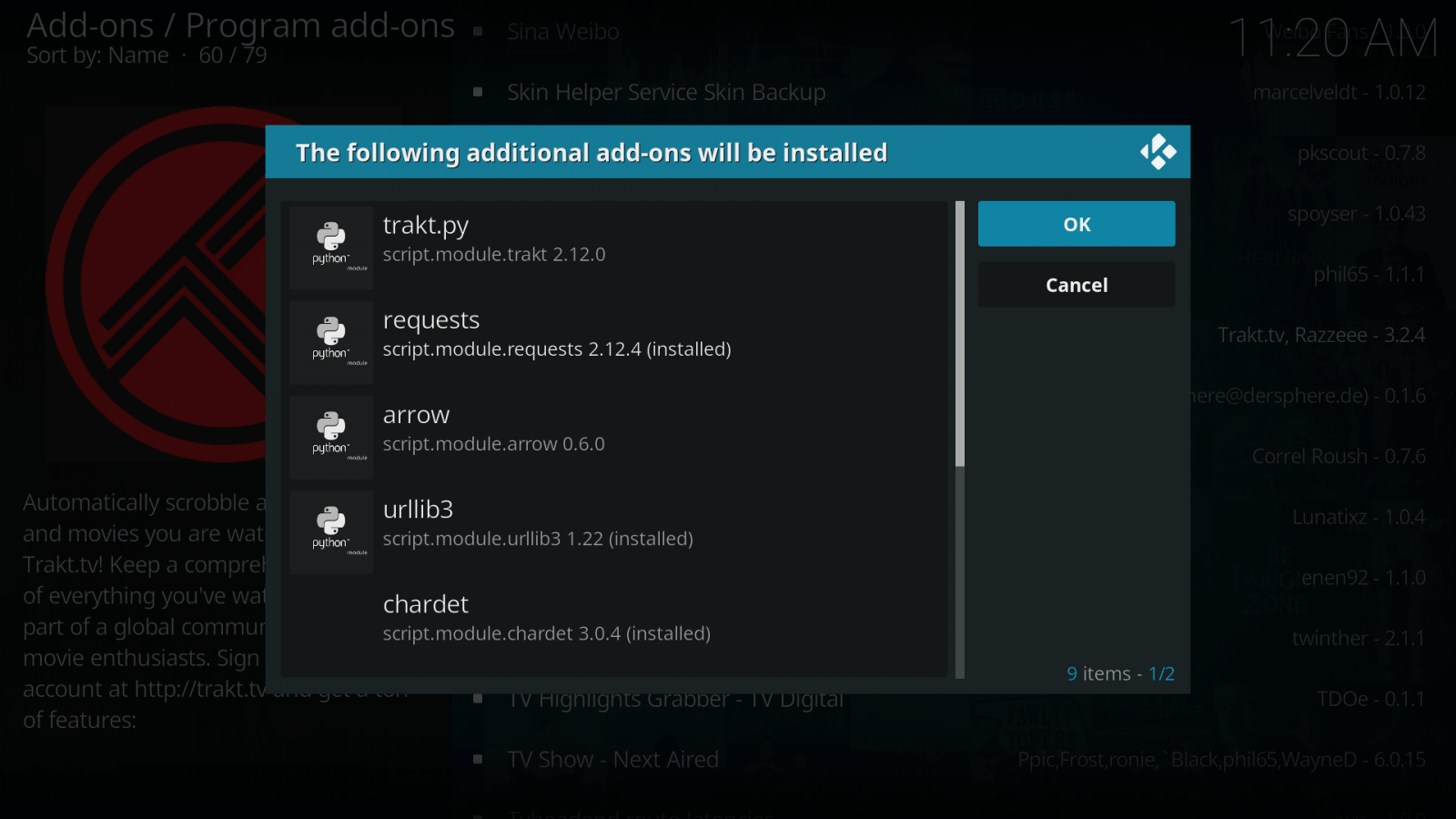Viewport: 1456px width, 819px height.
Task: Open Skin Helper Service Skin Backup entry
Action: 666,92
